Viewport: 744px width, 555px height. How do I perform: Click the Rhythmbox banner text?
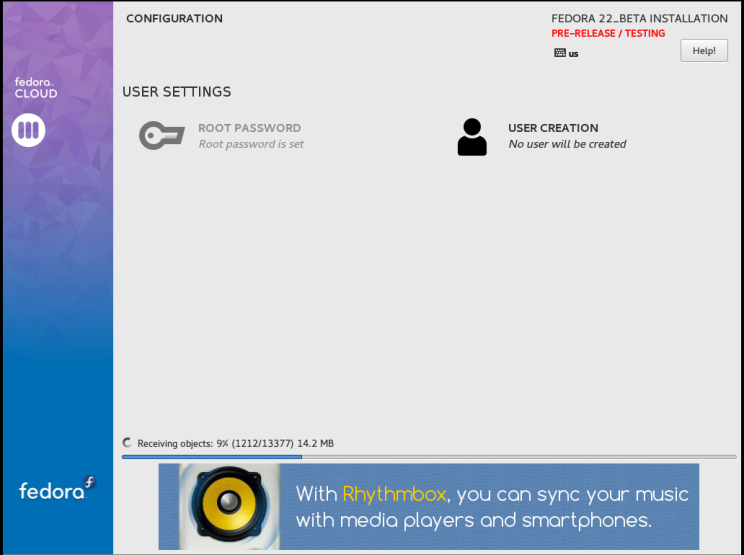[x=492, y=507]
